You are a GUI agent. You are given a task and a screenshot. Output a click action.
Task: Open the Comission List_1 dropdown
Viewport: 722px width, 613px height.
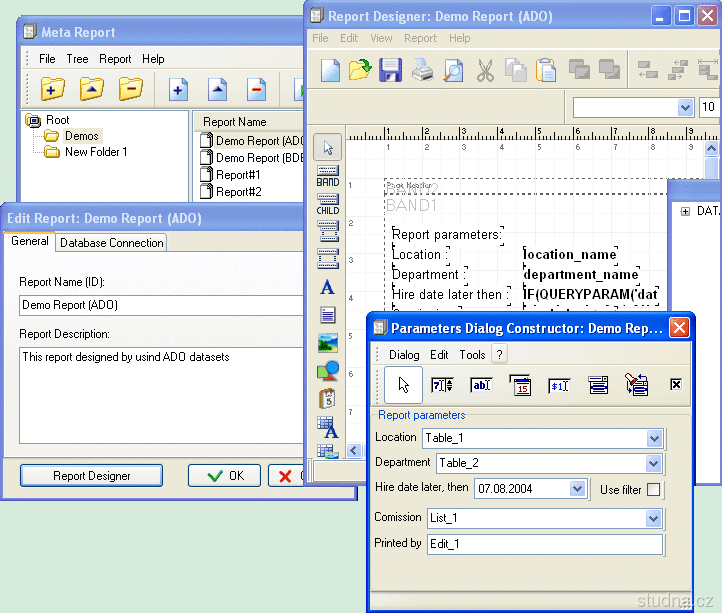point(654,518)
